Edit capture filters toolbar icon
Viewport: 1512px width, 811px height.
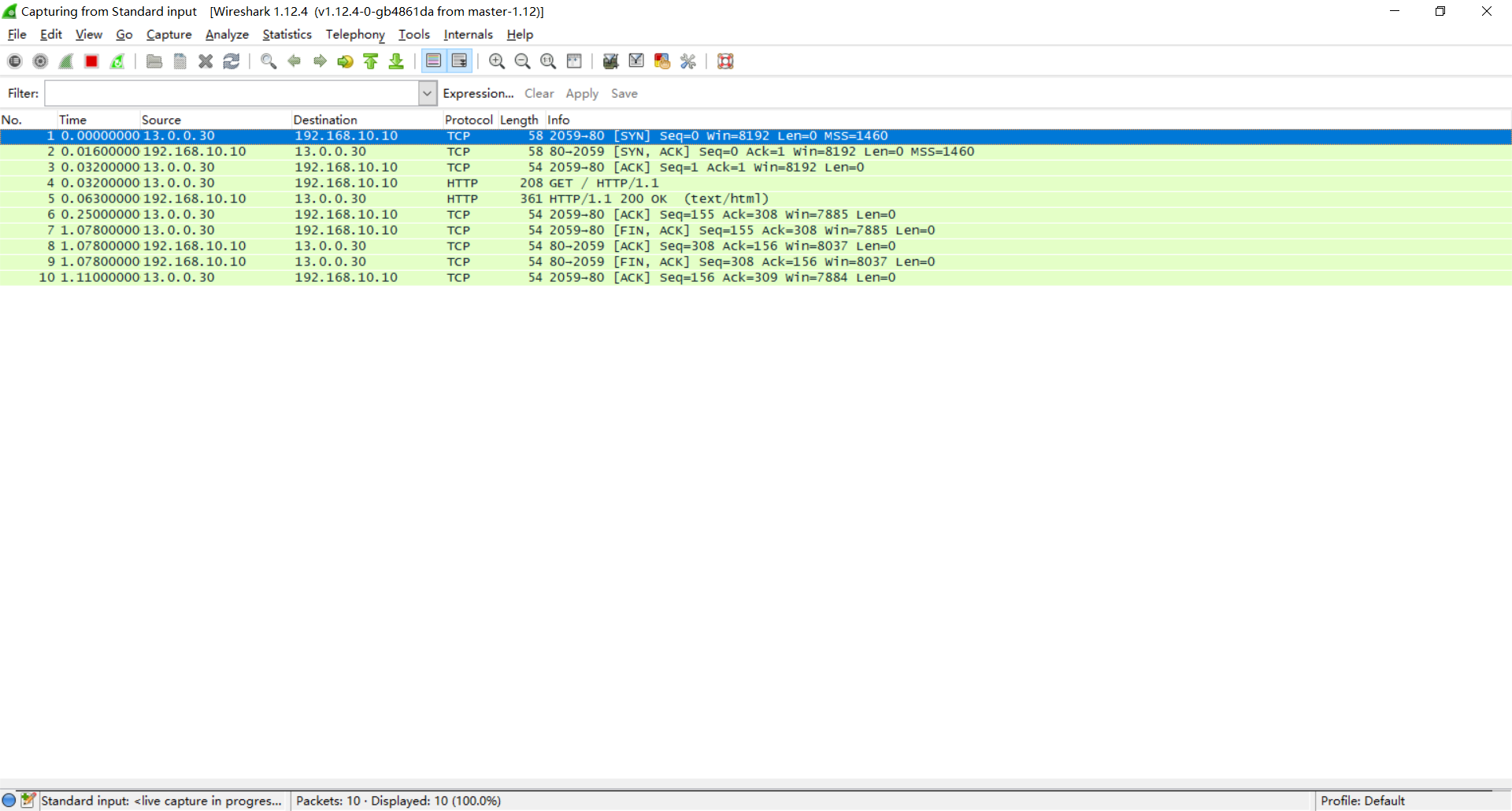click(x=610, y=61)
